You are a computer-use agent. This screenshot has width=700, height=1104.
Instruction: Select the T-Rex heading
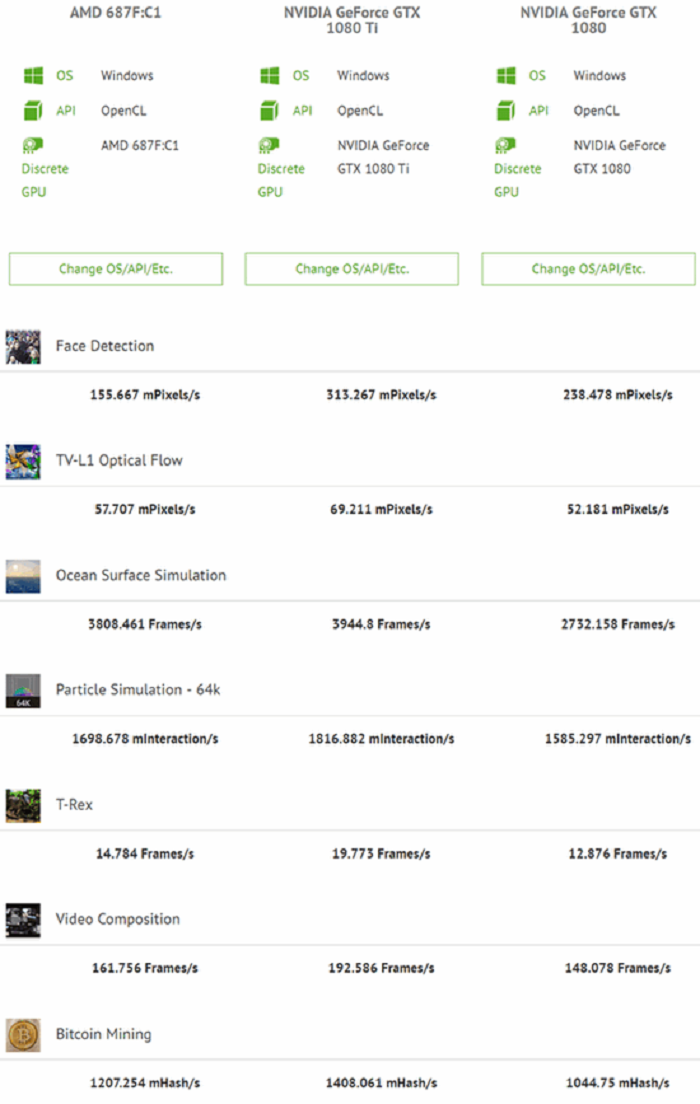pos(74,804)
